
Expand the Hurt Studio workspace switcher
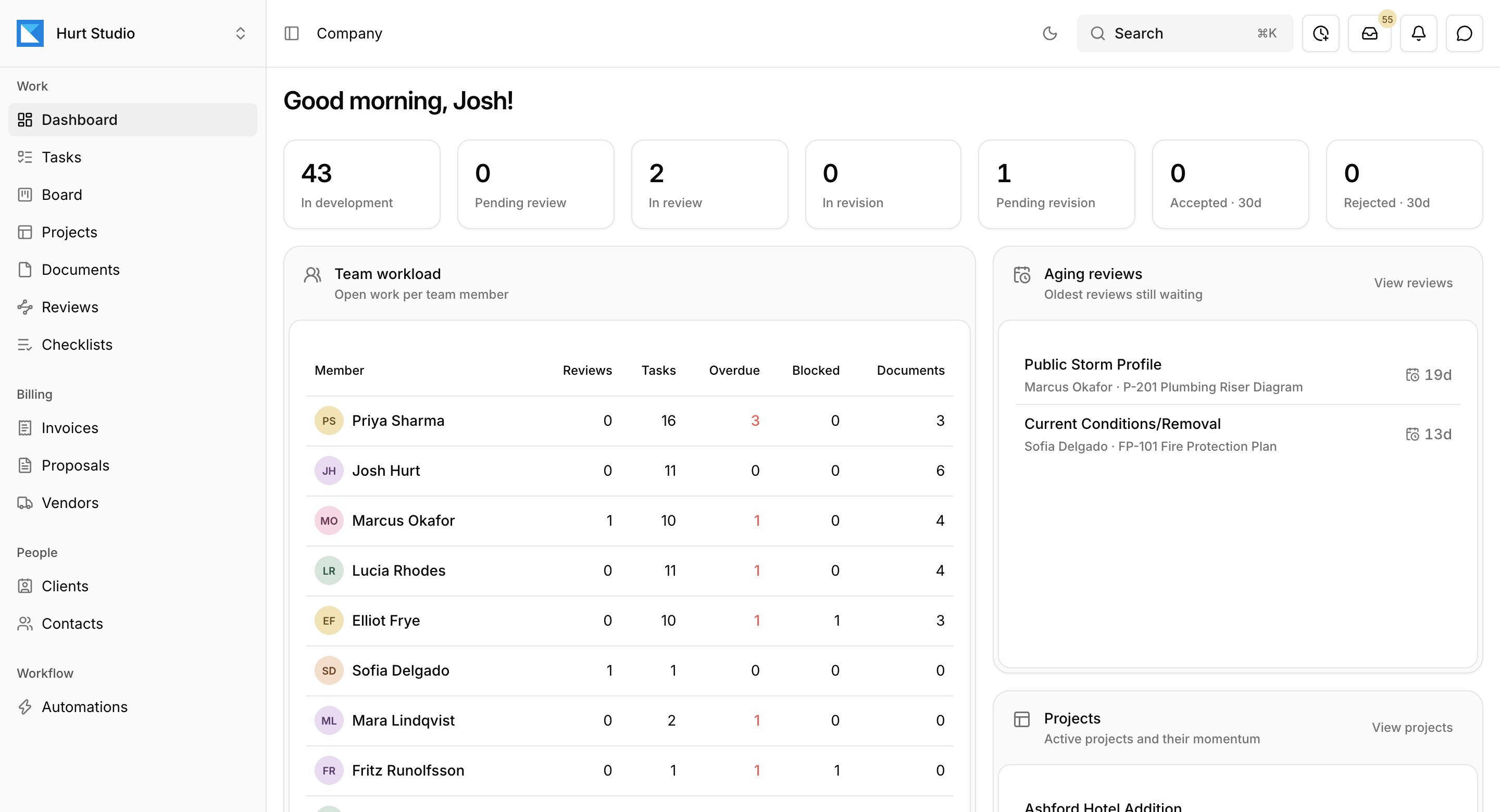(x=241, y=33)
